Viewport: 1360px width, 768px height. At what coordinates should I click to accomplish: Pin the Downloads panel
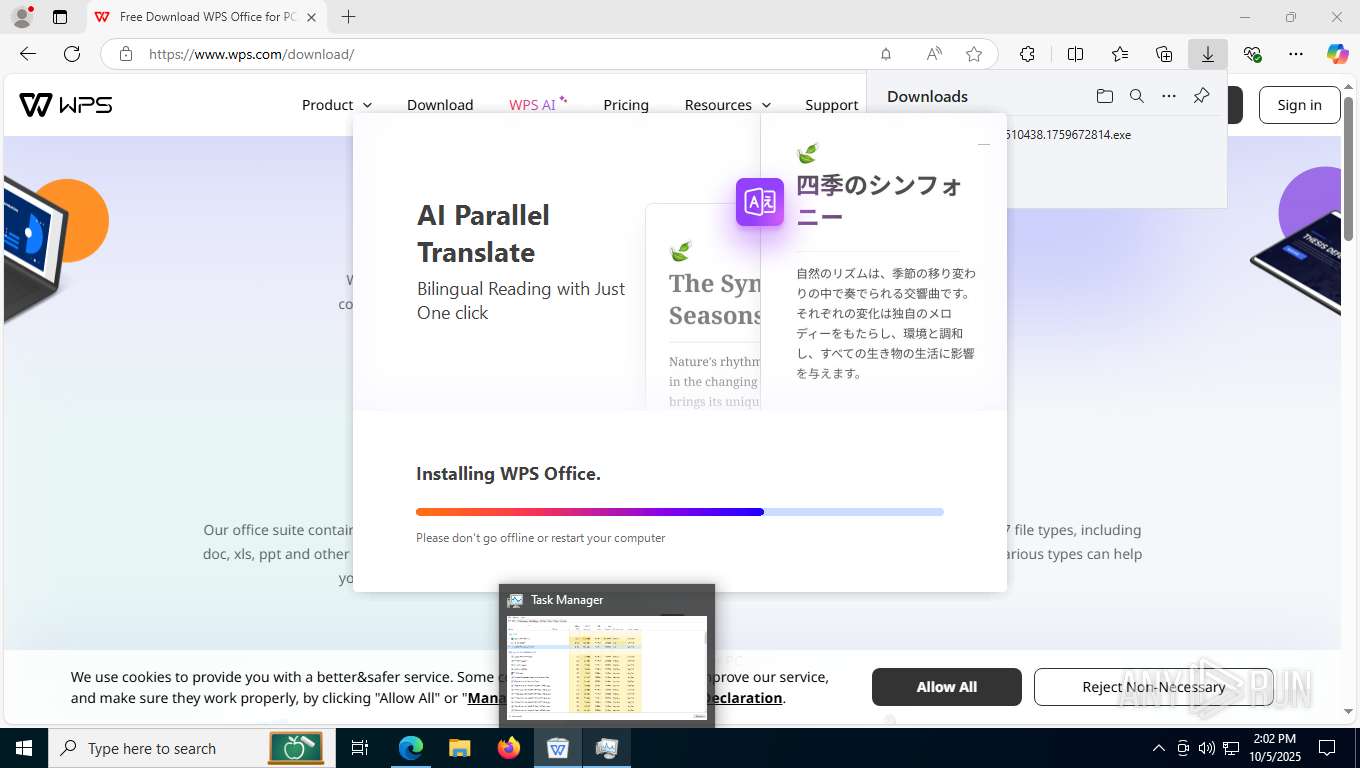(1201, 96)
